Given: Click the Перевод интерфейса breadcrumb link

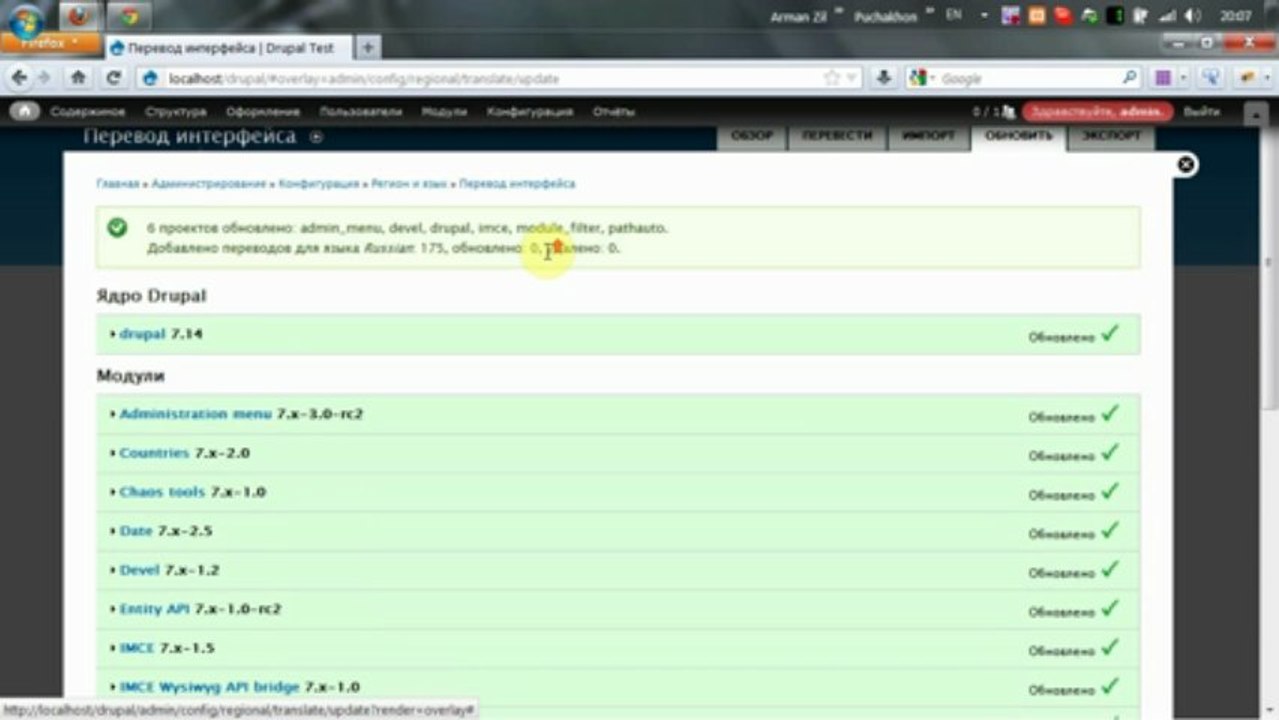Looking at the screenshot, I should coord(517,184).
